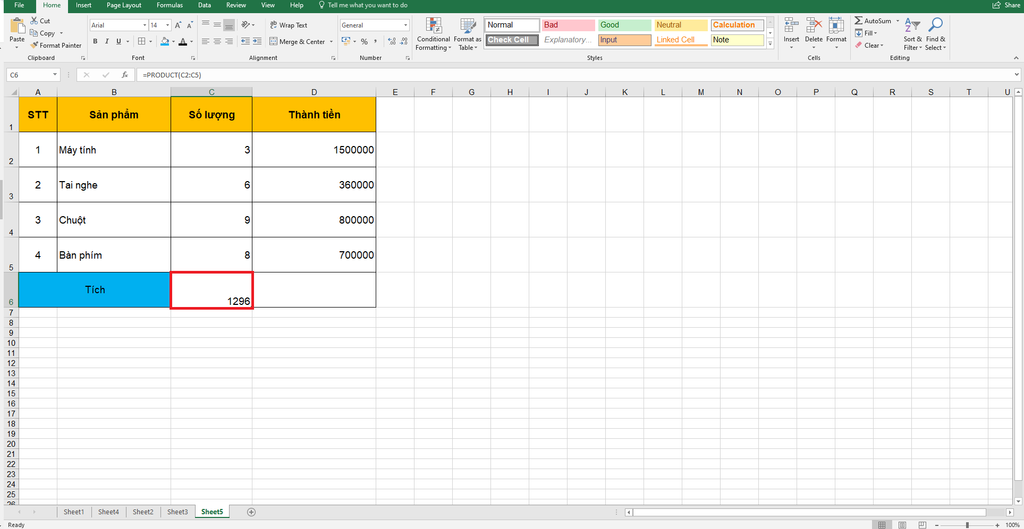Switch to the Page Layout tab

[x=124, y=5]
